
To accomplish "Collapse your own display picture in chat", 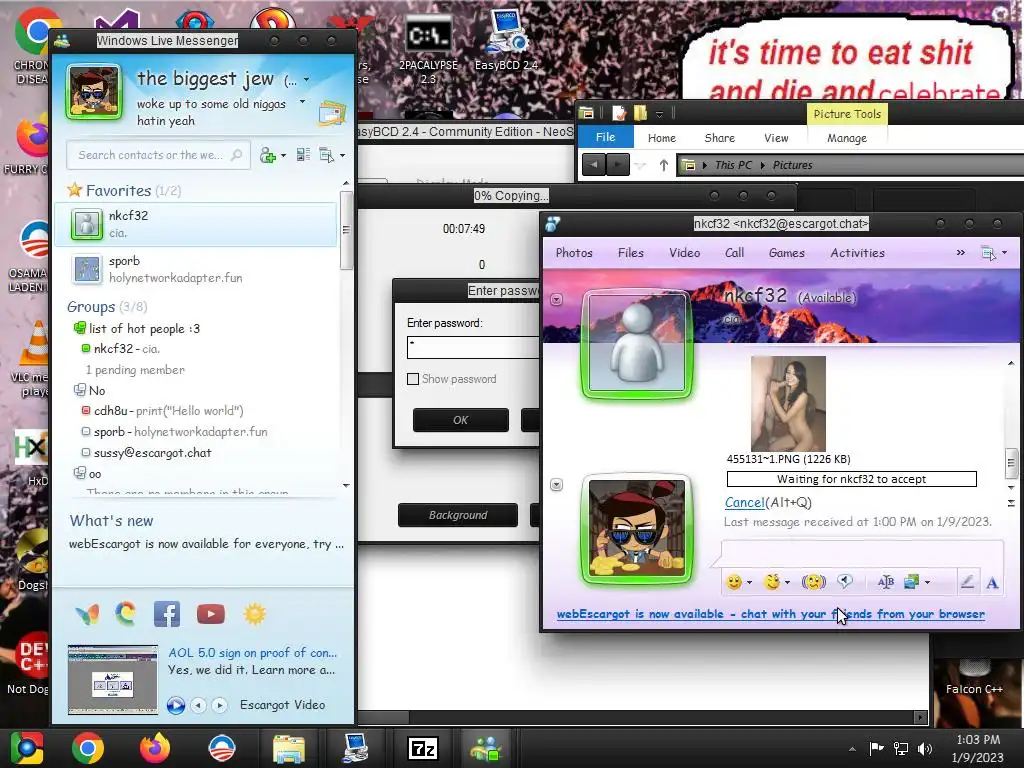I will (x=556, y=485).
